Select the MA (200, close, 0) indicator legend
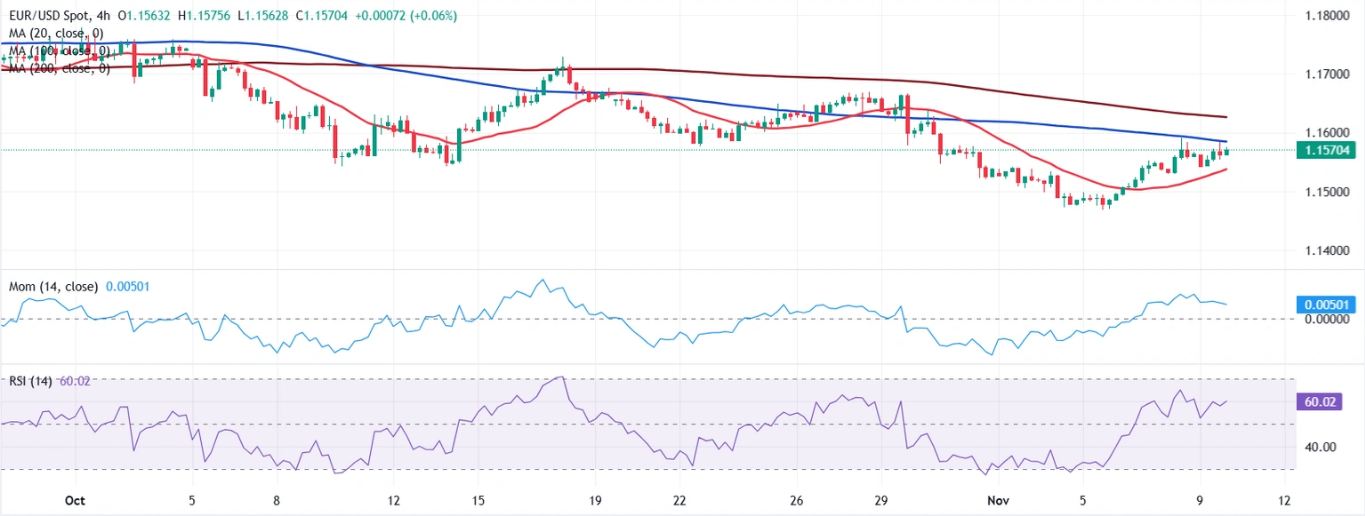Viewport: 1365px width, 516px height. coord(58,68)
